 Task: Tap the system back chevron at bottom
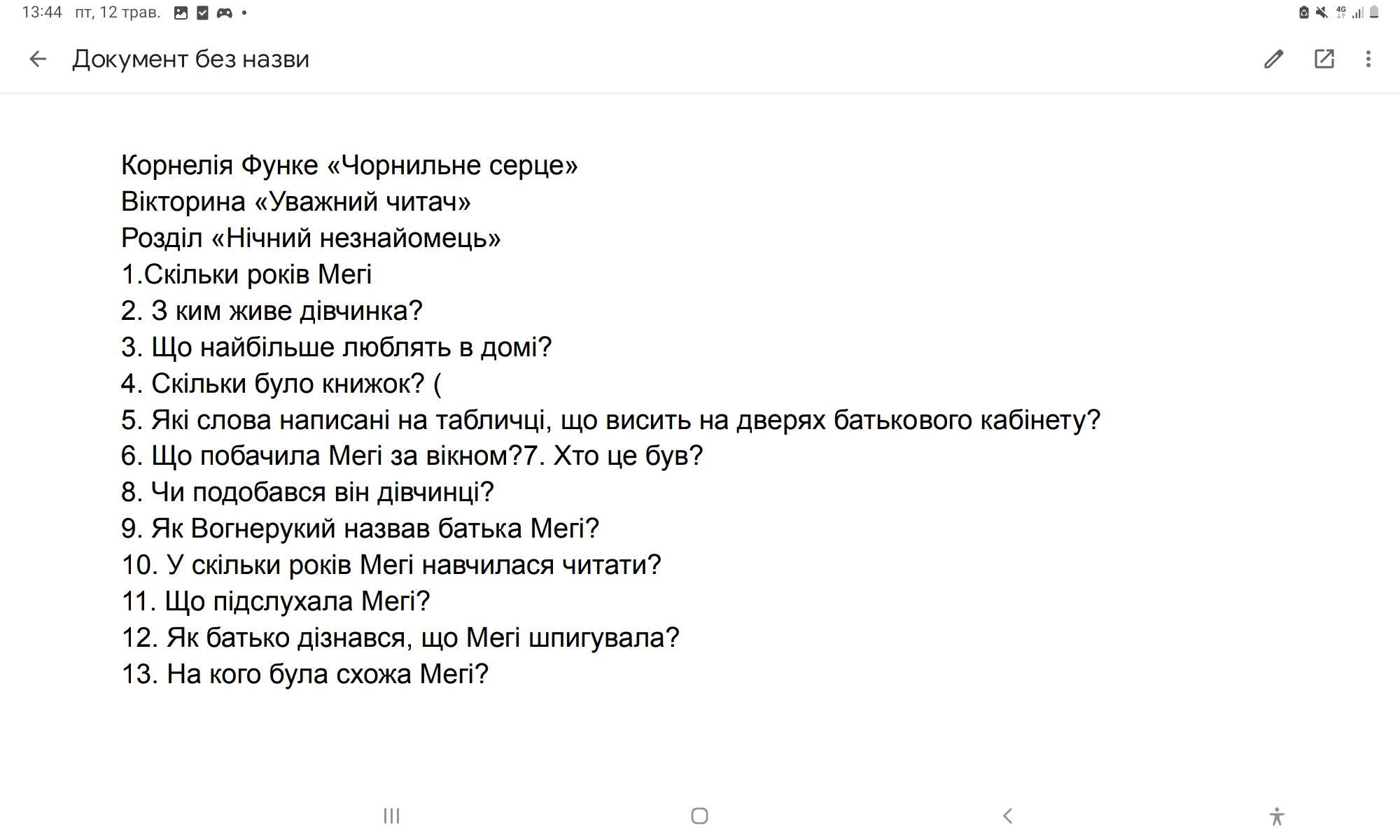(x=1008, y=815)
